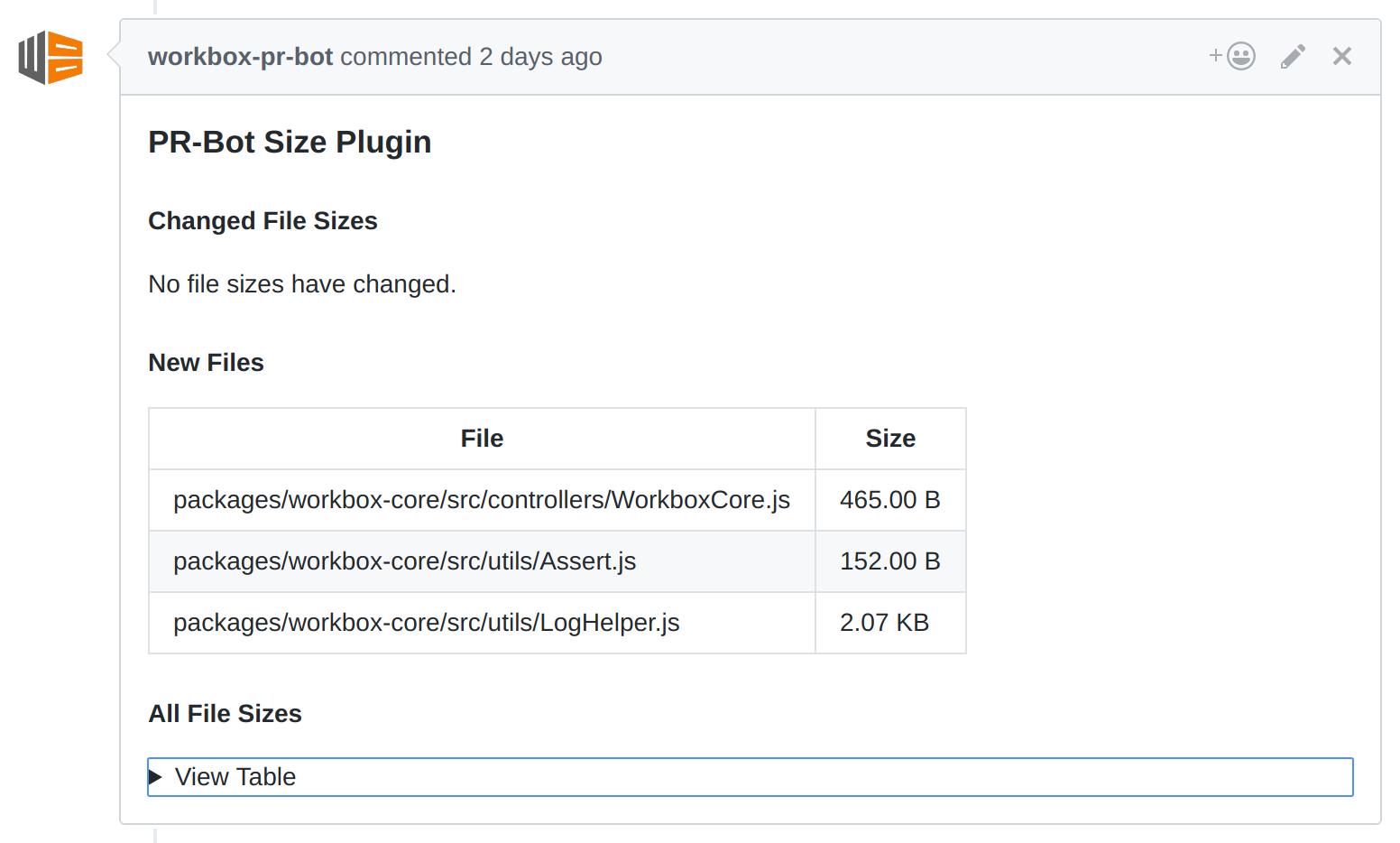Click the workbox-pr-bot avatar logo
Screen dimensions: 1400x843
pos(51,58)
